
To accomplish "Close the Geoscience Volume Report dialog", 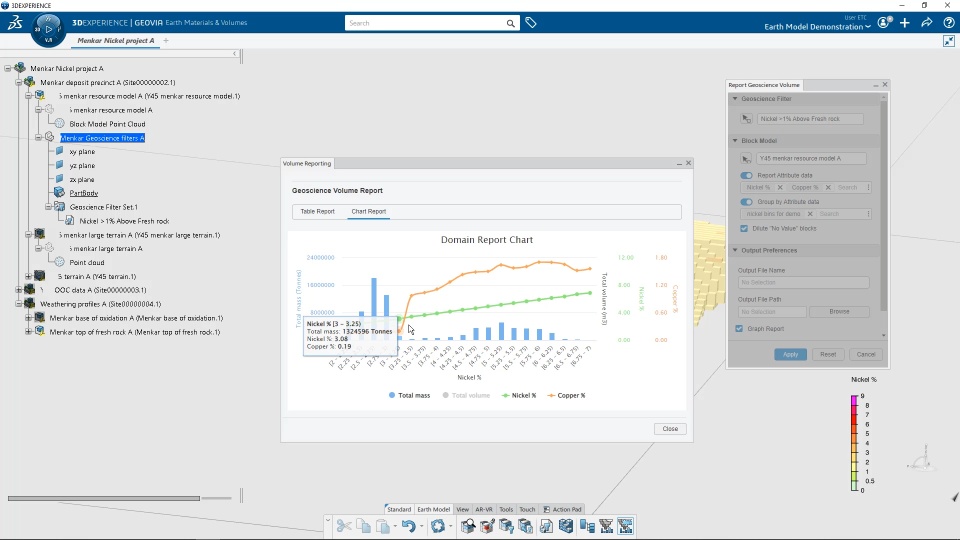I will (670, 429).
